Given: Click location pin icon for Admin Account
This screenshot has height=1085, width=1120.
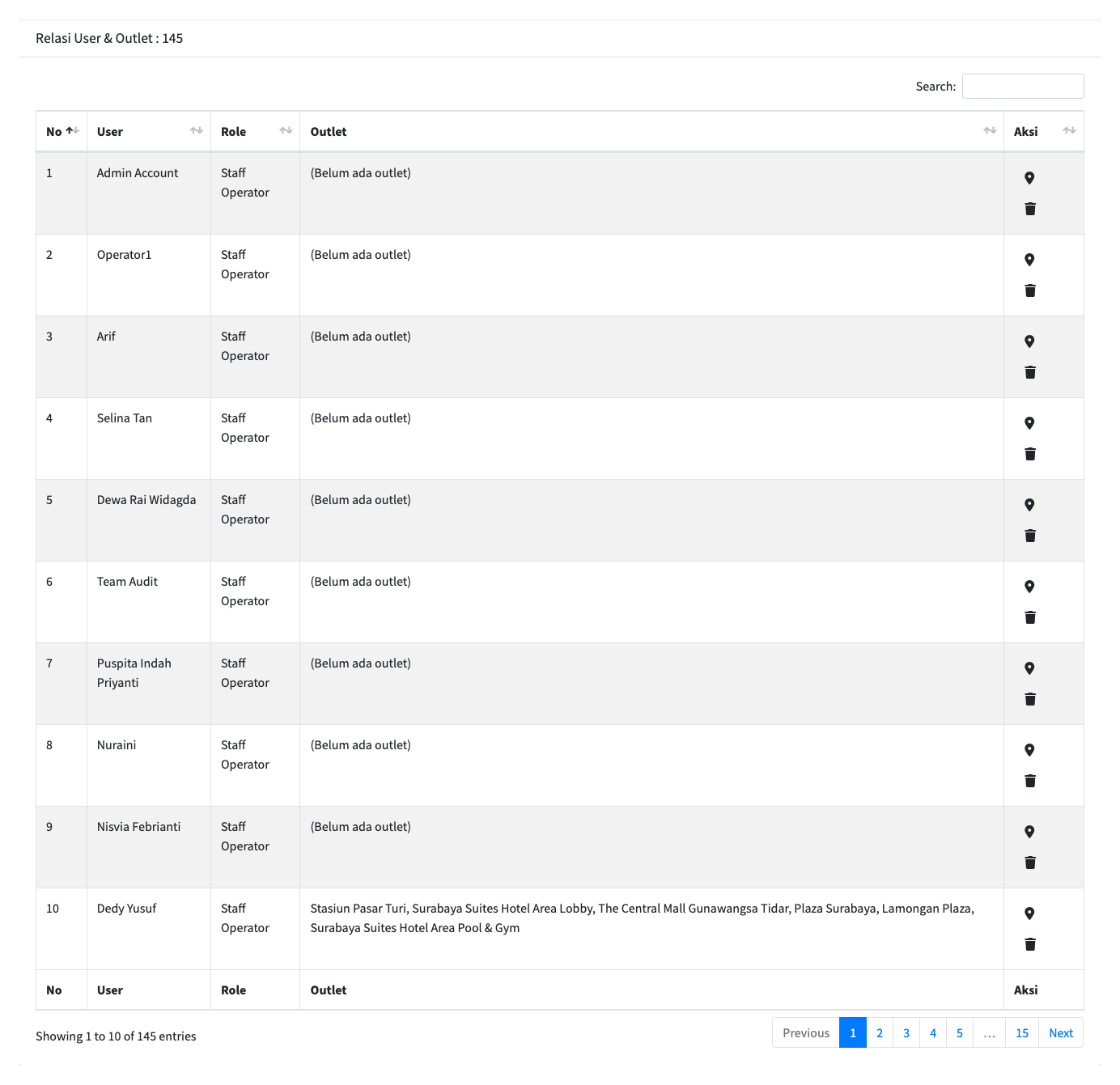Looking at the screenshot, I should [1029, 178].
